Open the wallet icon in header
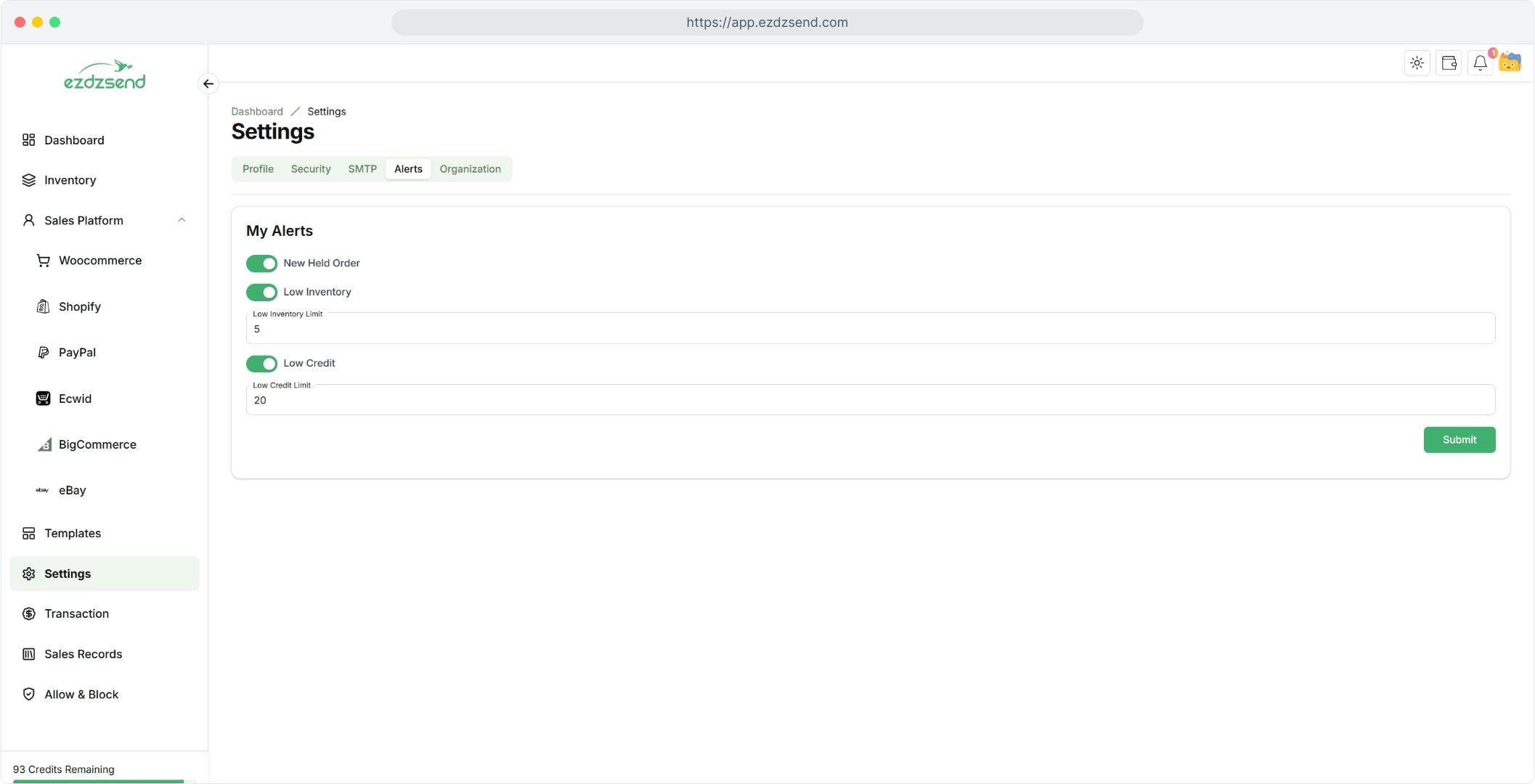The width and height of the screenshot is (1535, 784). [1449, 63]
